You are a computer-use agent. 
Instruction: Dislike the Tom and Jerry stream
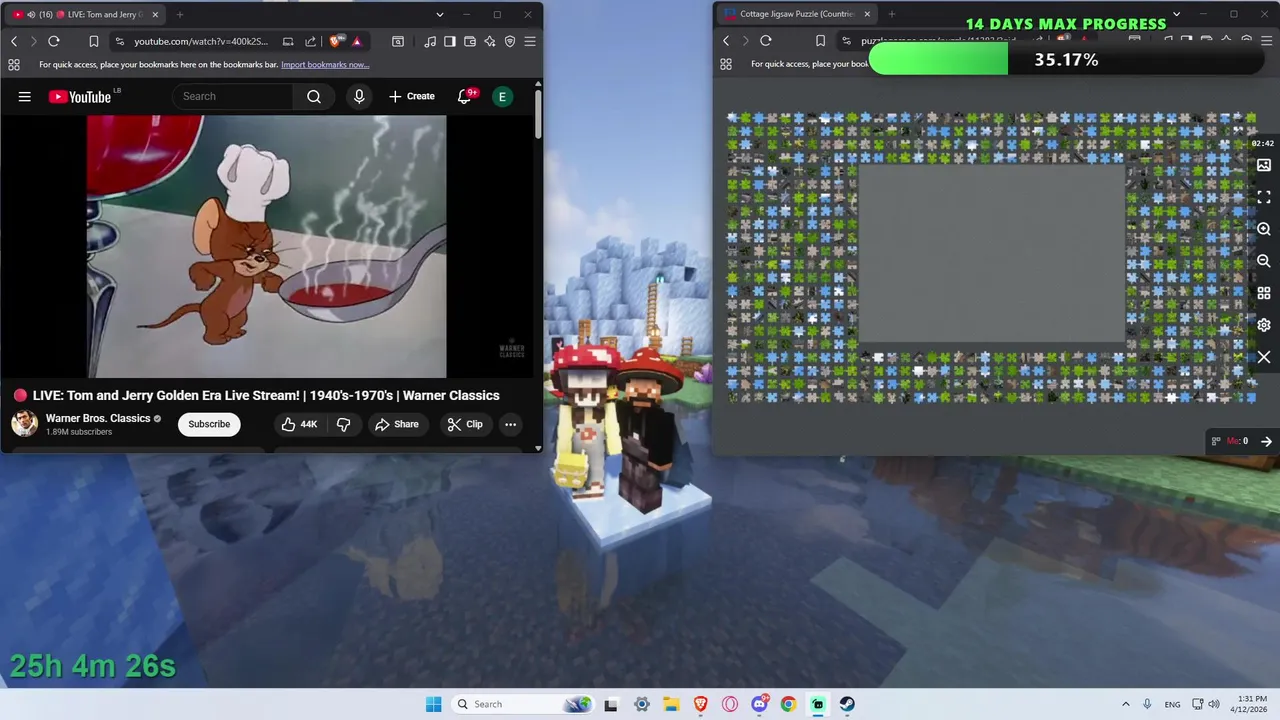[x=343, y=424]
